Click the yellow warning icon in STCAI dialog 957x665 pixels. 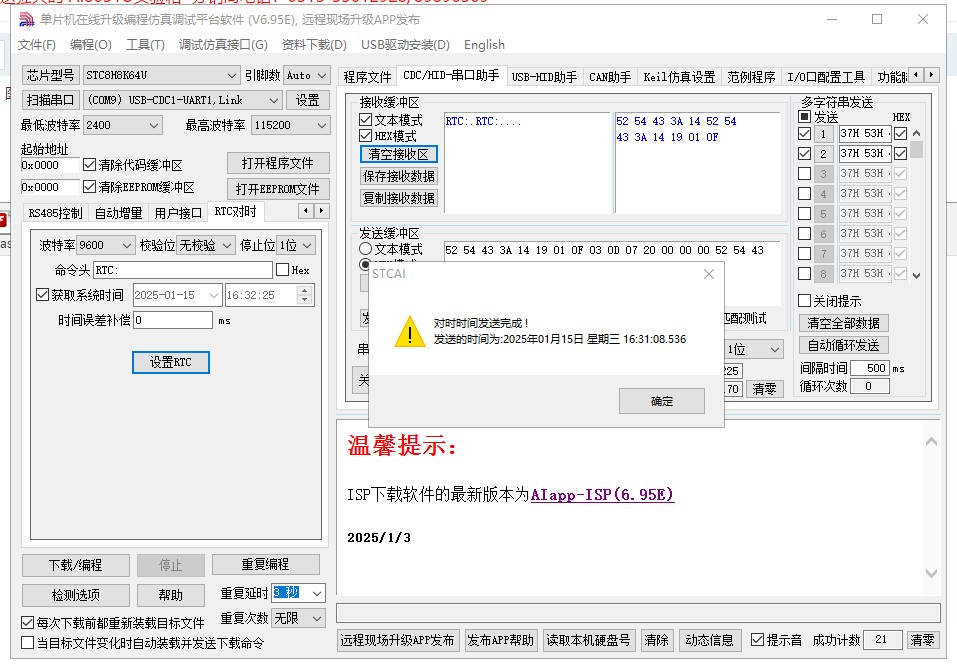pos(409,331)
